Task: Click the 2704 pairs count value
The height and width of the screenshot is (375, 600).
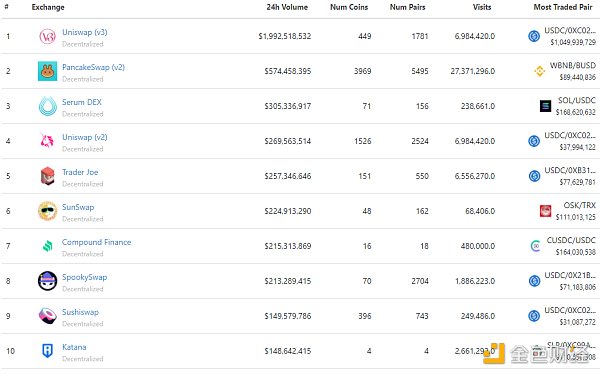Action: (420, 281)
